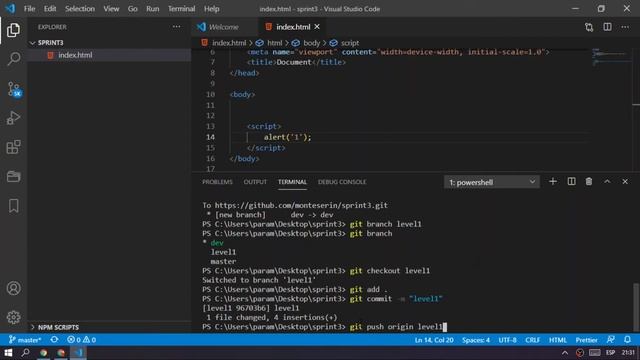Image resolution: width=640 pixels, height=360 pixels.
Task: Change encoding via UTF-8 status item
Action: click(x=507, y=340)
